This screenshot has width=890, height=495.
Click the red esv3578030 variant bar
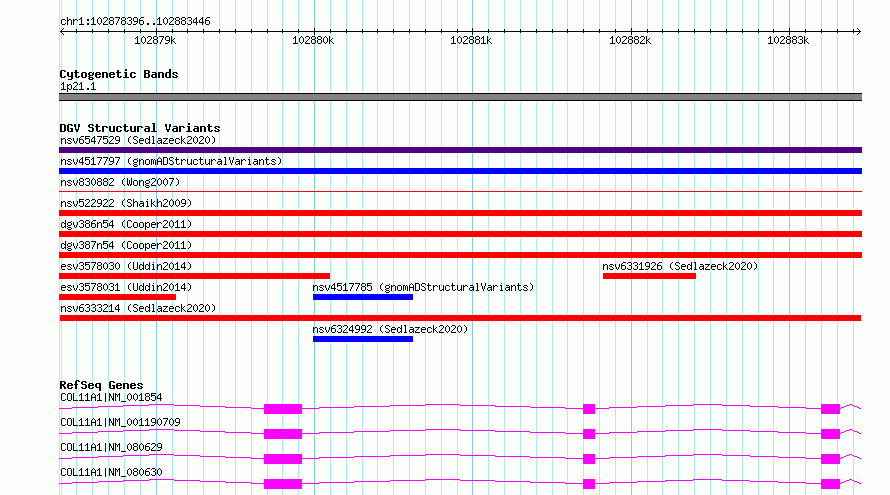point(195,276)
